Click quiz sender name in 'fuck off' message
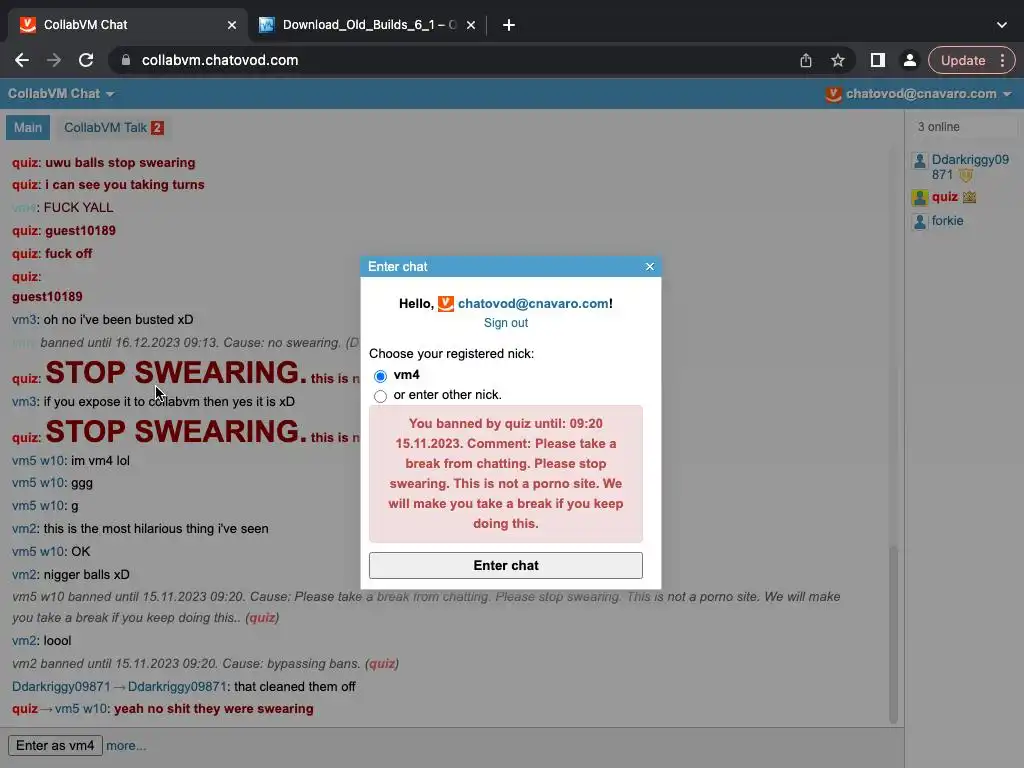This screenshot has height=768, width=1024. point(25,254)
